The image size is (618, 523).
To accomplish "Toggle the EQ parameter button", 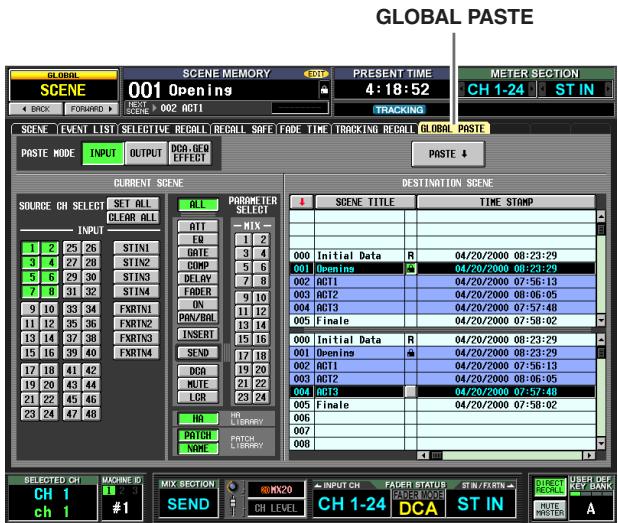I will pyautogui.click(x=198, y=239).
